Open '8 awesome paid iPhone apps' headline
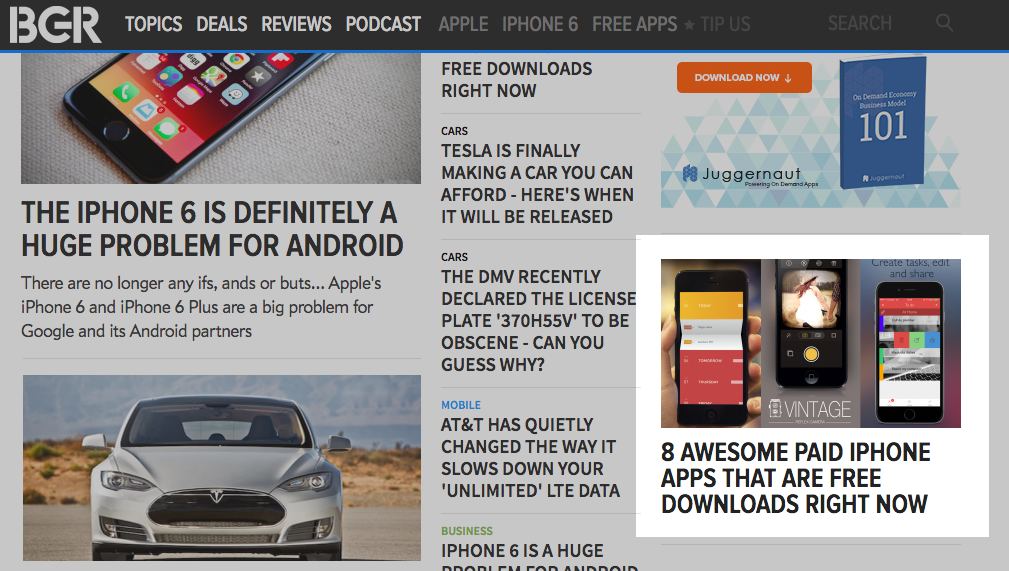Screen dimensions: 1009x571 coord(795,478)
